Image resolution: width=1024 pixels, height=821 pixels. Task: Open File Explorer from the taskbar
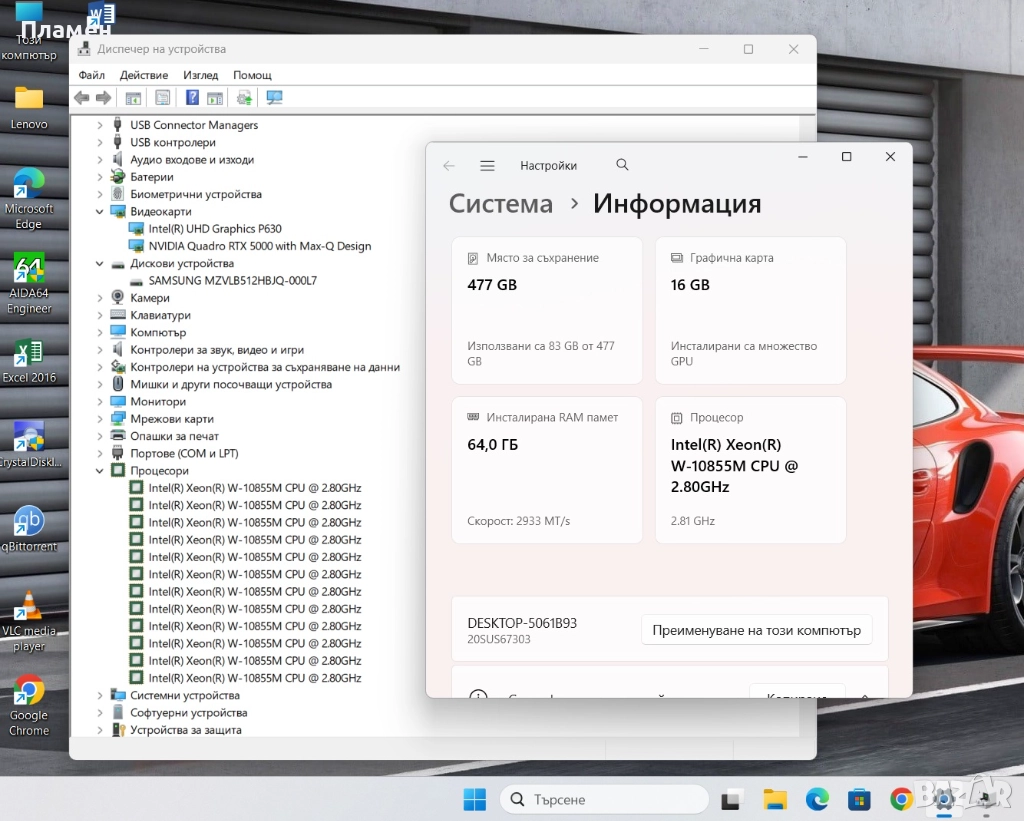pos(775,799)
